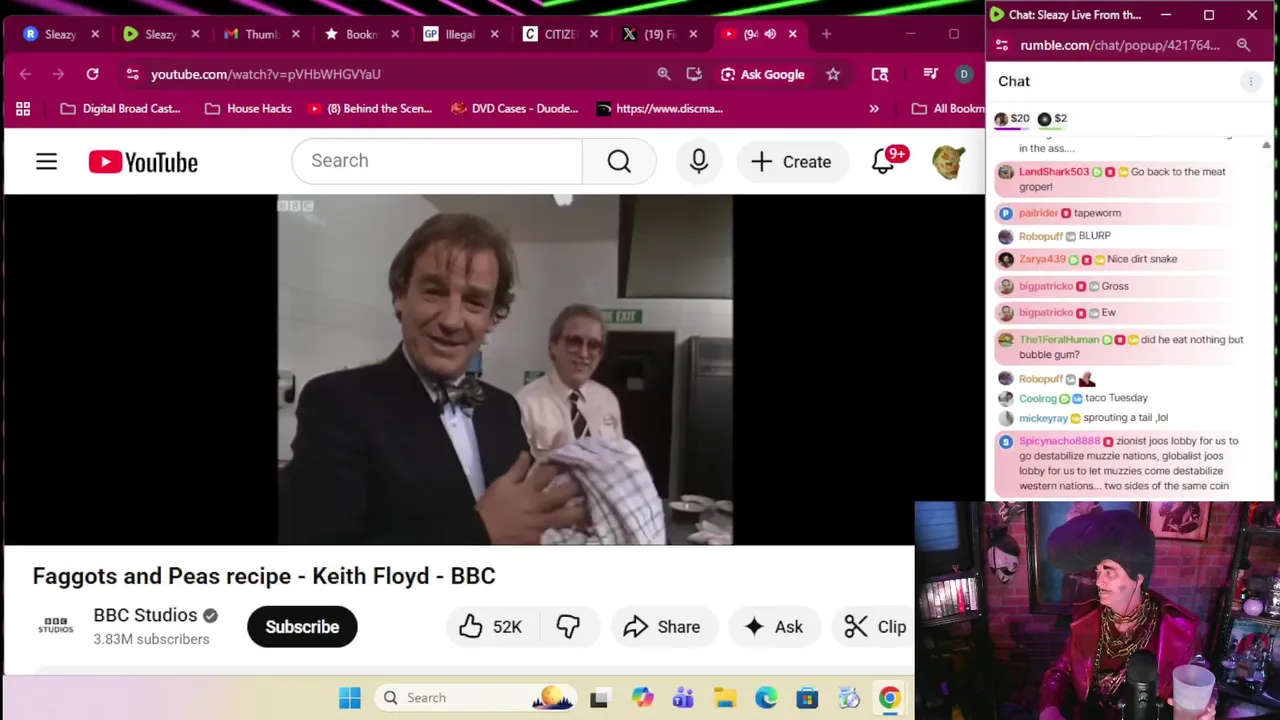The height and width of the screenshot is (720, 1280).
Task: Open a new browser tab
Action: click(826, 34)
